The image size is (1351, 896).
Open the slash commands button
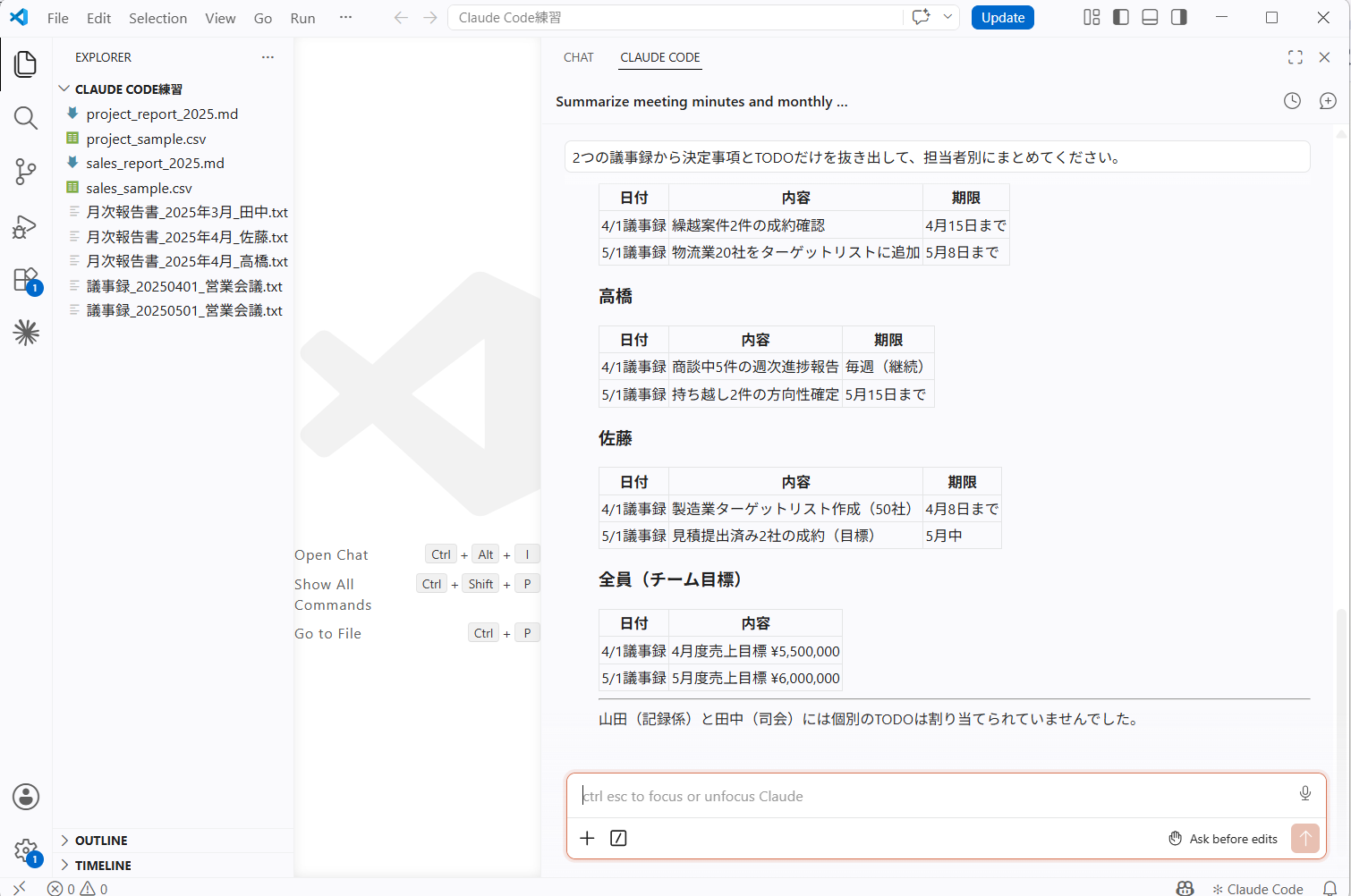[618, 838]
